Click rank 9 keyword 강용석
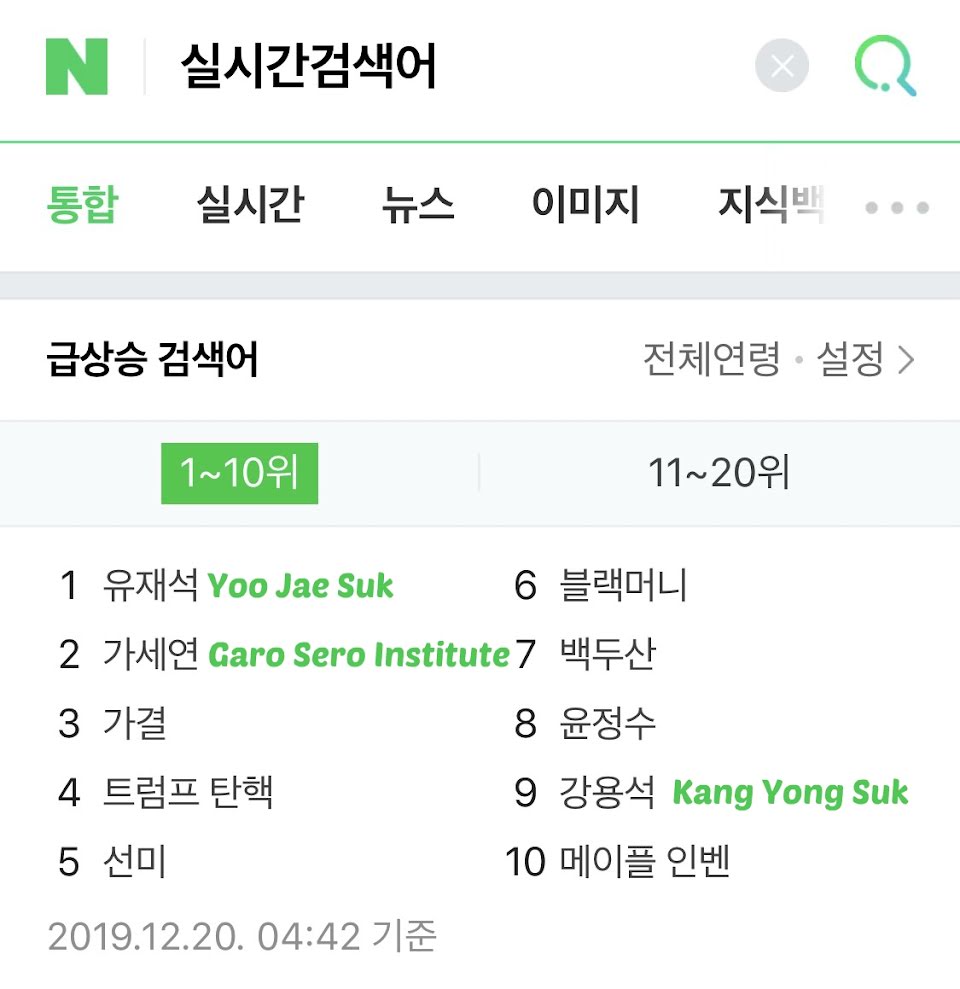 607,792
